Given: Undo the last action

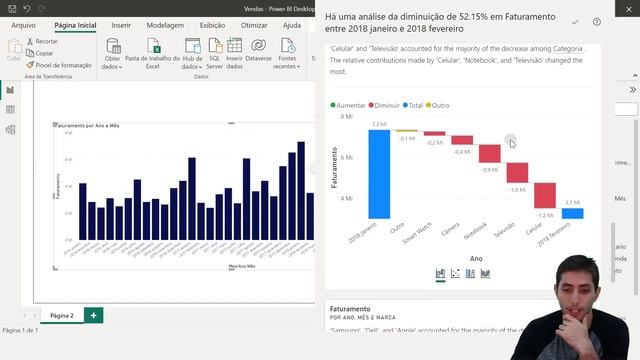Looking at the screenshot, I should [27, 8].
